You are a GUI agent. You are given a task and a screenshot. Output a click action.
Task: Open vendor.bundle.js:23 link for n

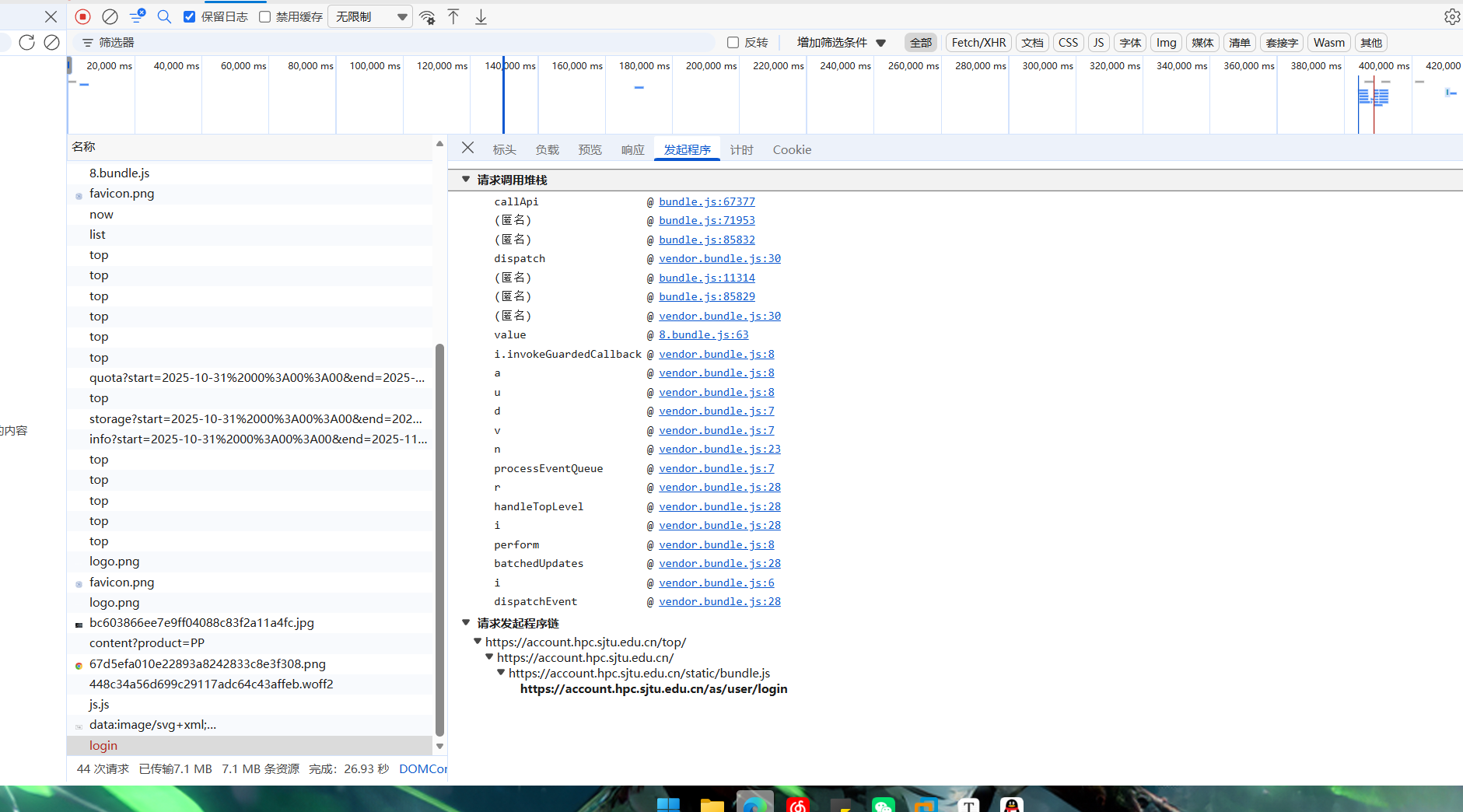[720, 450]
